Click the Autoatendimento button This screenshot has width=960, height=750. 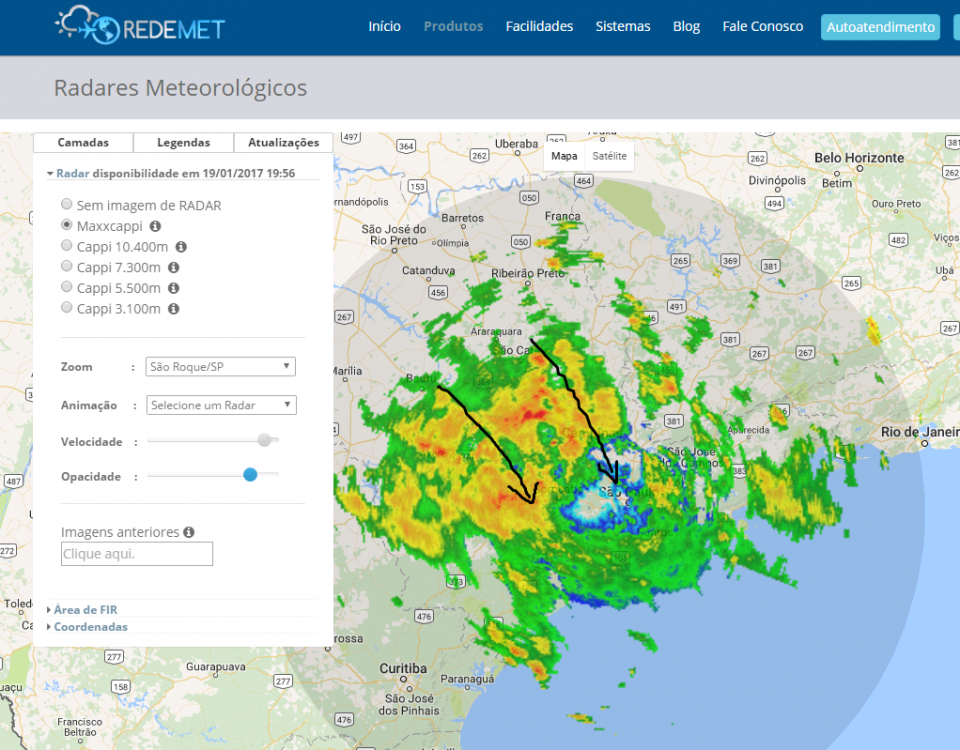click(x=880, y=27)
